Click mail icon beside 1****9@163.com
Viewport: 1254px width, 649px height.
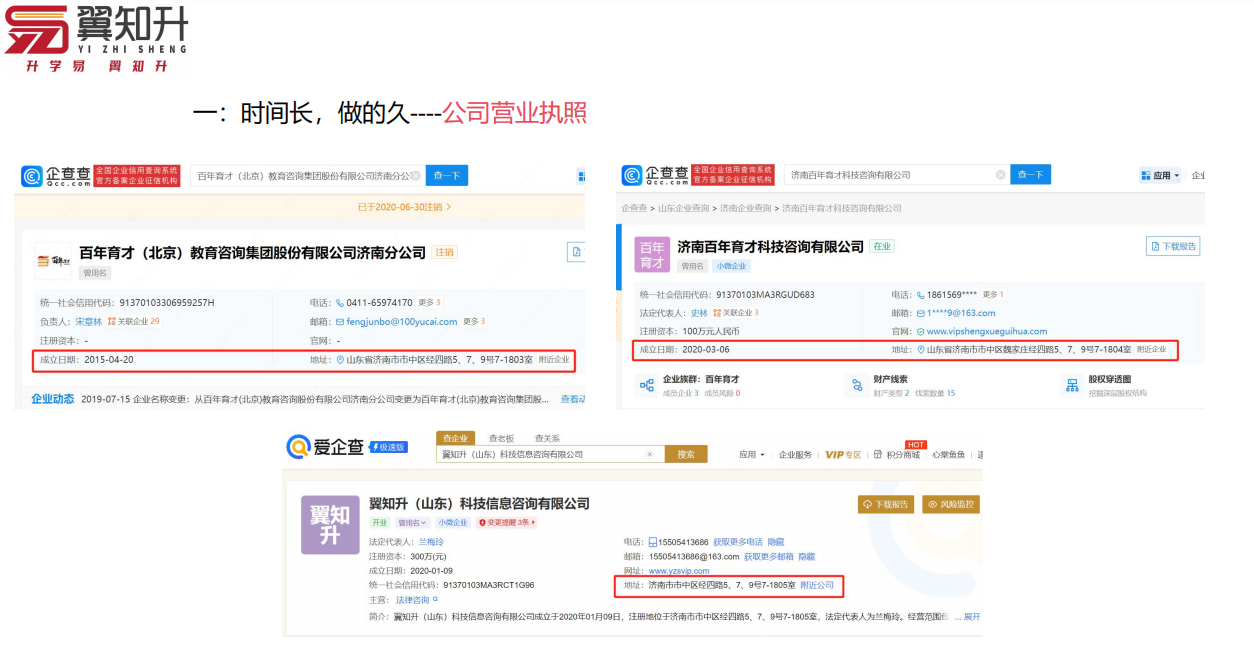coord(920,313)
